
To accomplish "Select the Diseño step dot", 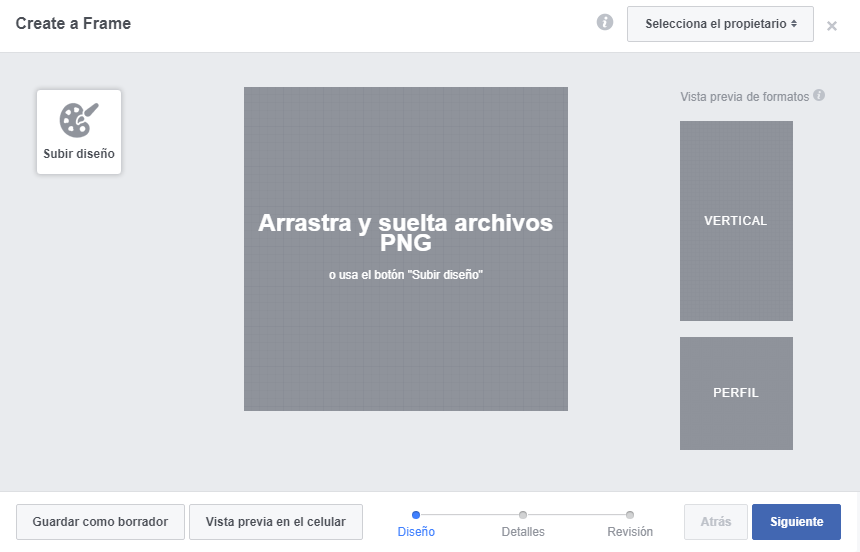I will click(x=416, y=515).
